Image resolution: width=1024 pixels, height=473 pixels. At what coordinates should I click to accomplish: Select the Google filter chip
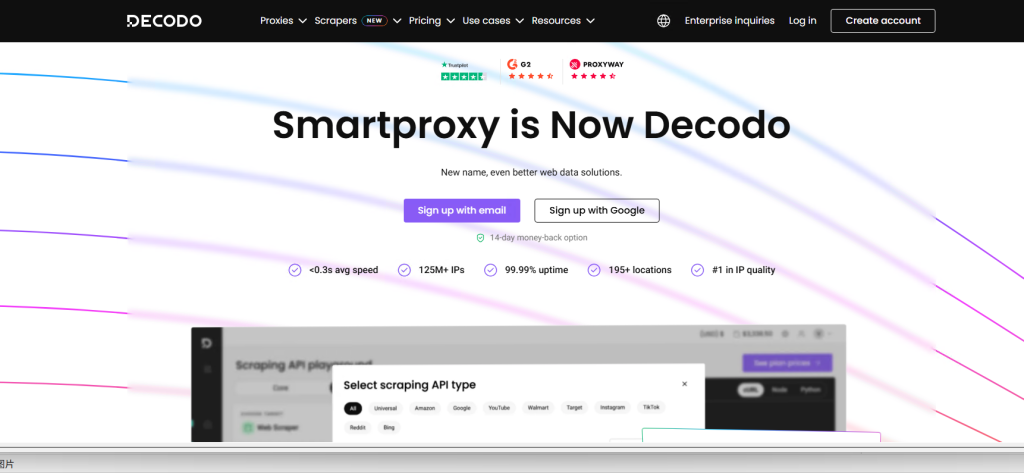pos(462,408)
